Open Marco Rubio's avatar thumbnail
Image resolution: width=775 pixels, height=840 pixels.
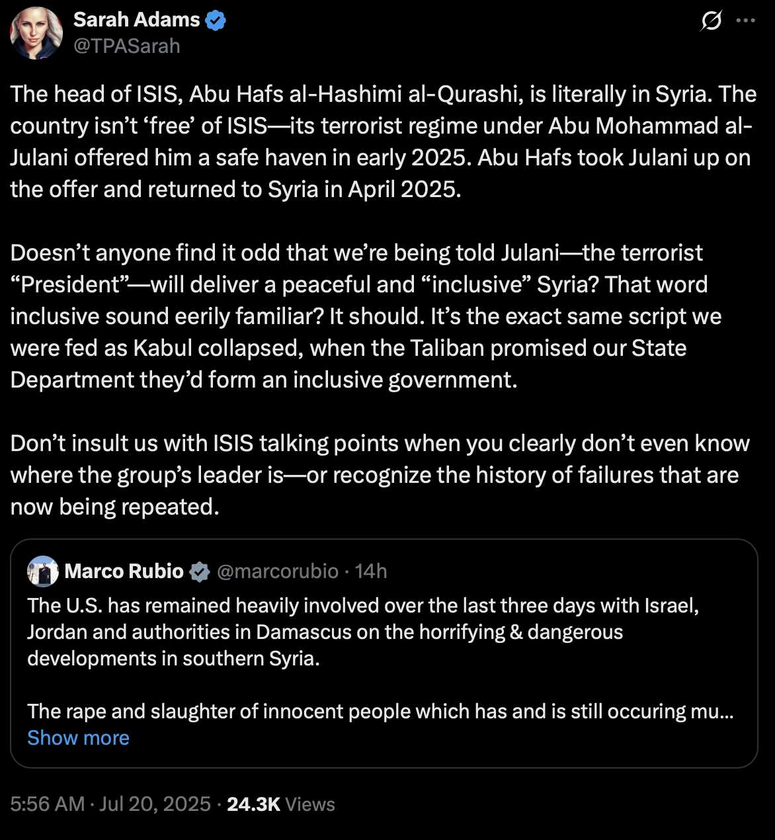pos(43,571)
